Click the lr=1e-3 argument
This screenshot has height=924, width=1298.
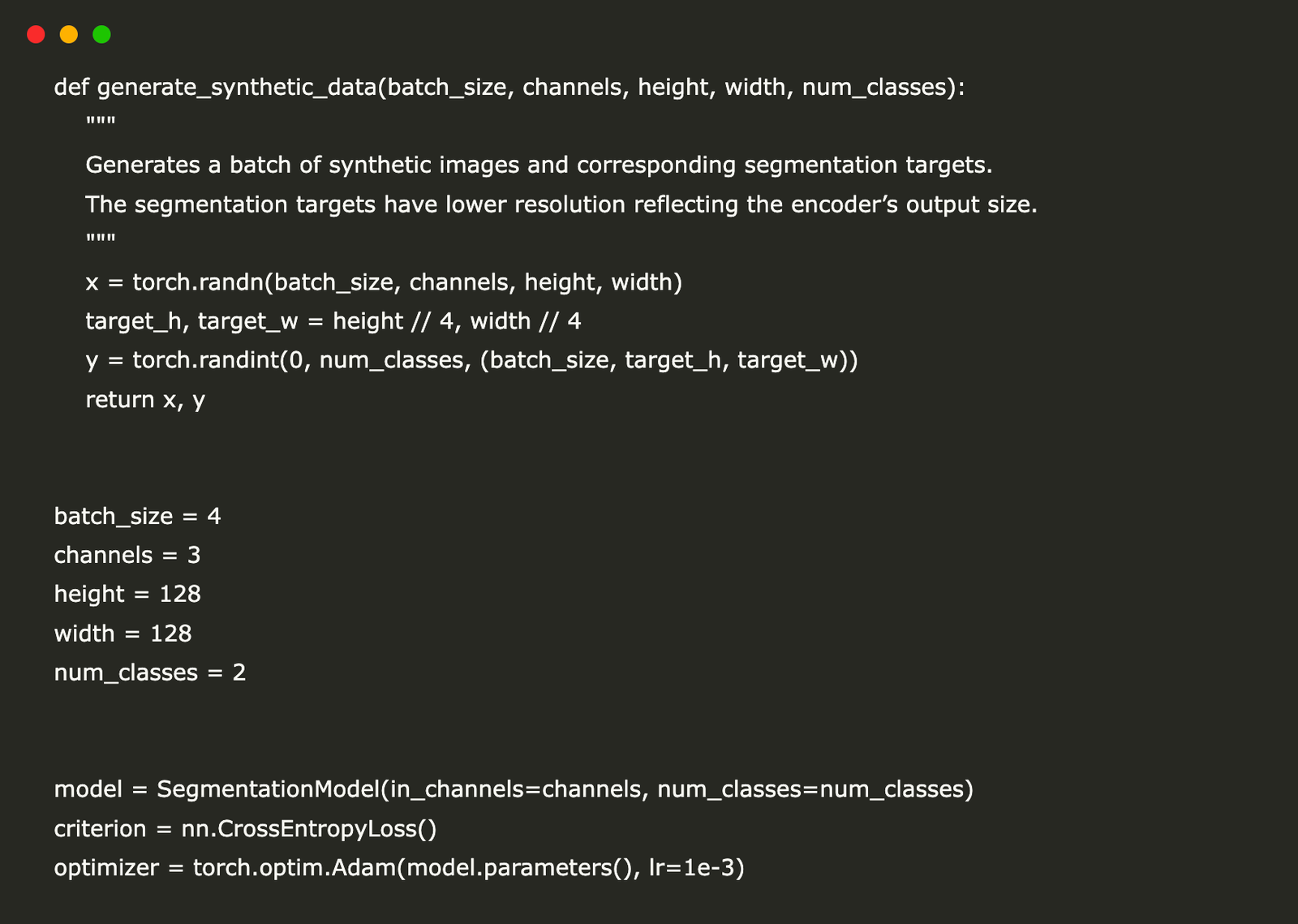[x=693, y=868]
